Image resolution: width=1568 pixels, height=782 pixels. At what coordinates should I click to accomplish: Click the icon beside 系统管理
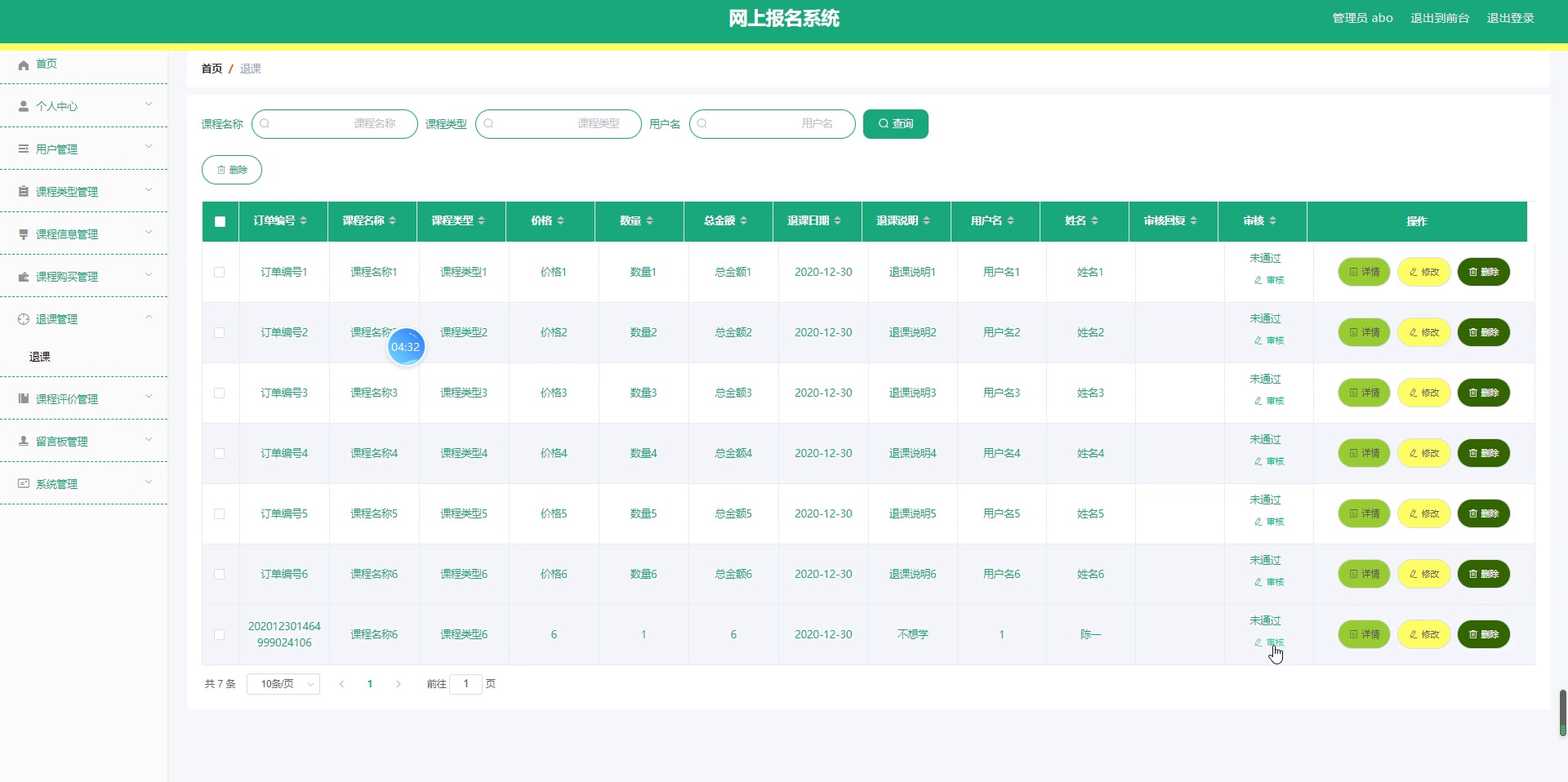click(x=24, y=483)
